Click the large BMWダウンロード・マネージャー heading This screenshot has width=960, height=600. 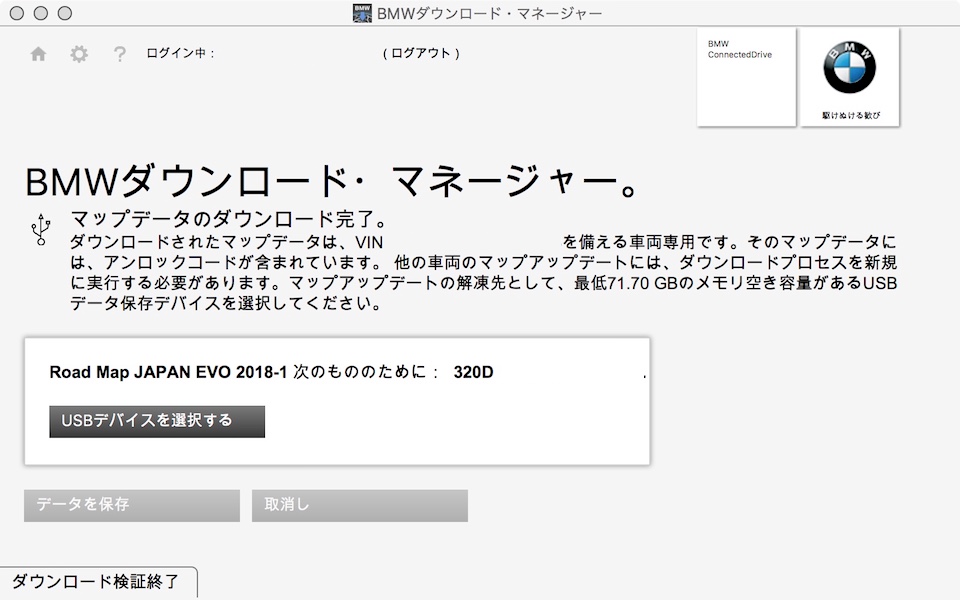pos(332,182)
